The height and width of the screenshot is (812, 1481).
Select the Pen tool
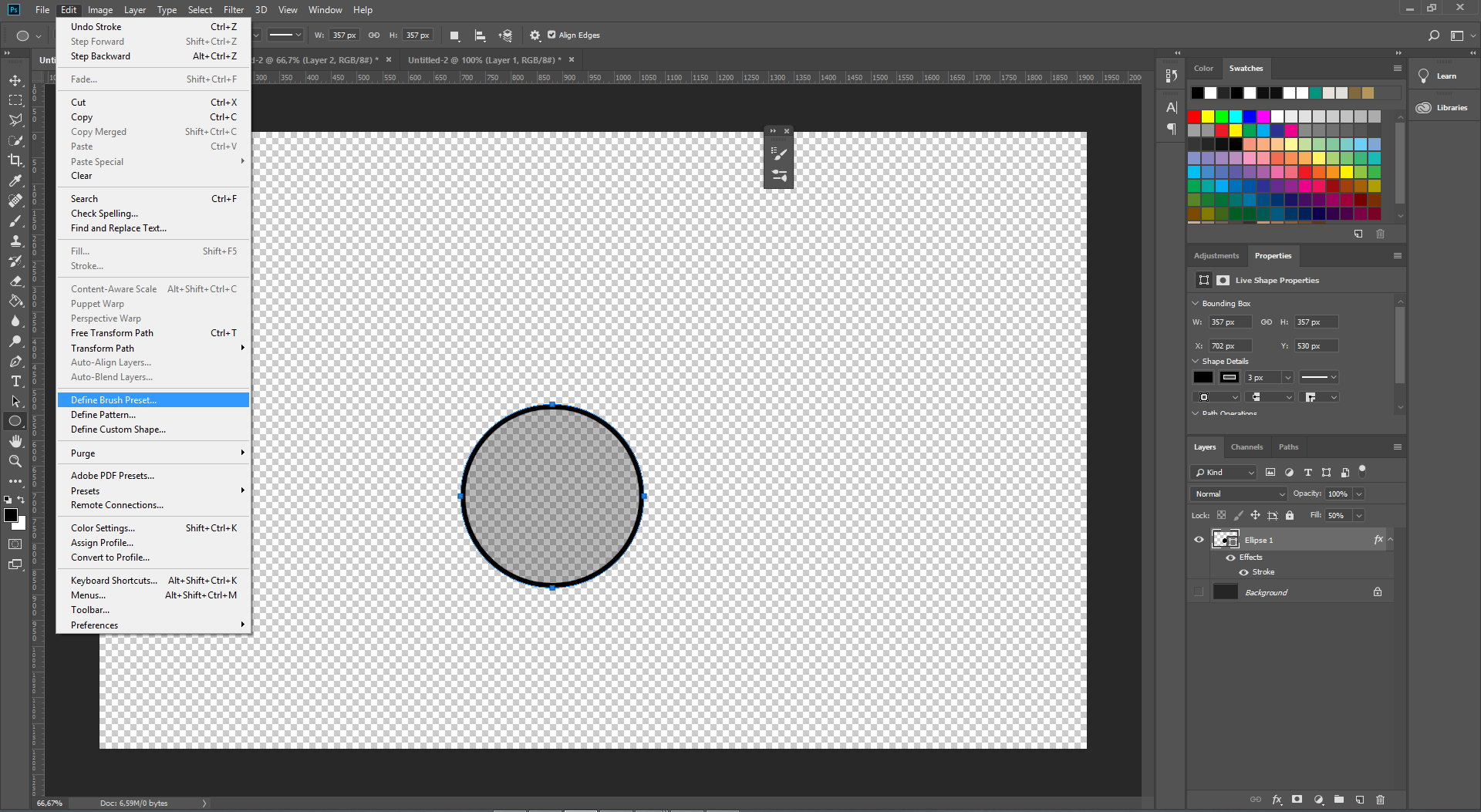point(15,362)
